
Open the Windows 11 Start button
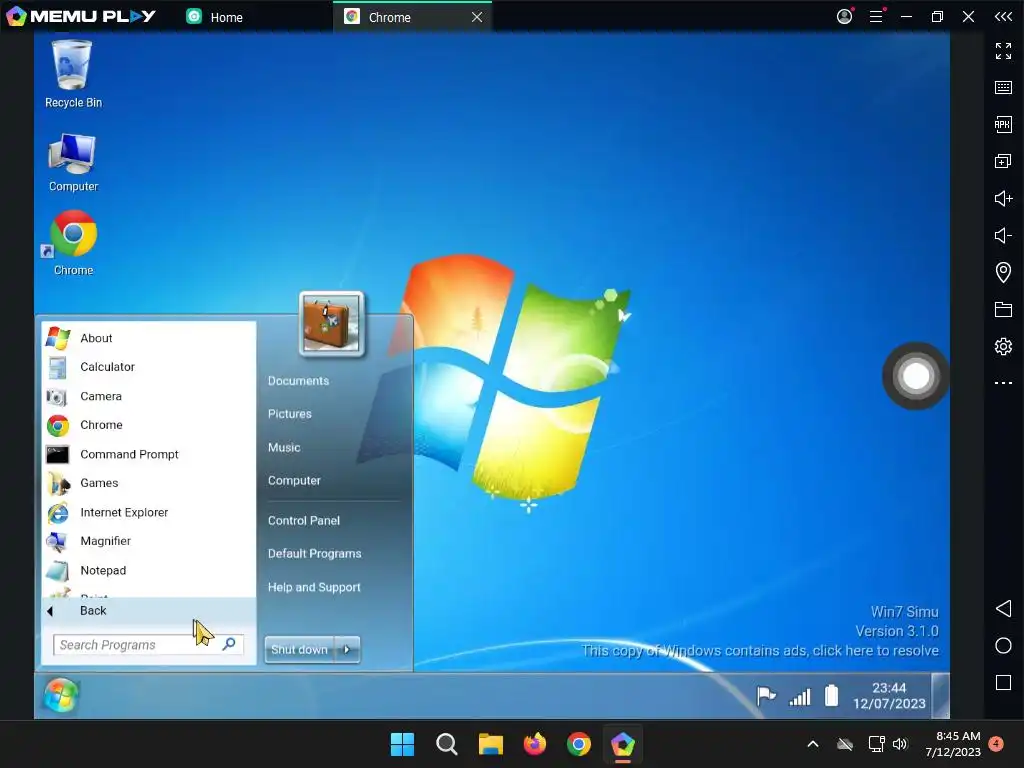pyautogui.click(x=402, y=744)
